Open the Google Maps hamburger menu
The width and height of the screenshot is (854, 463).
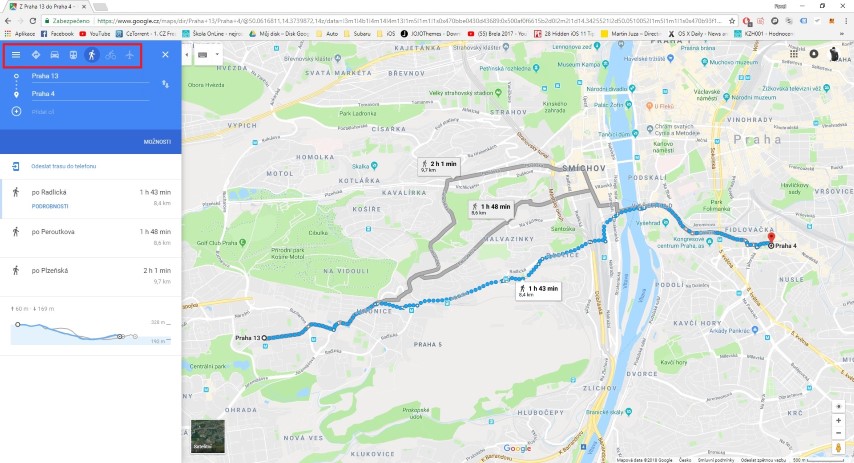point(16,54)
